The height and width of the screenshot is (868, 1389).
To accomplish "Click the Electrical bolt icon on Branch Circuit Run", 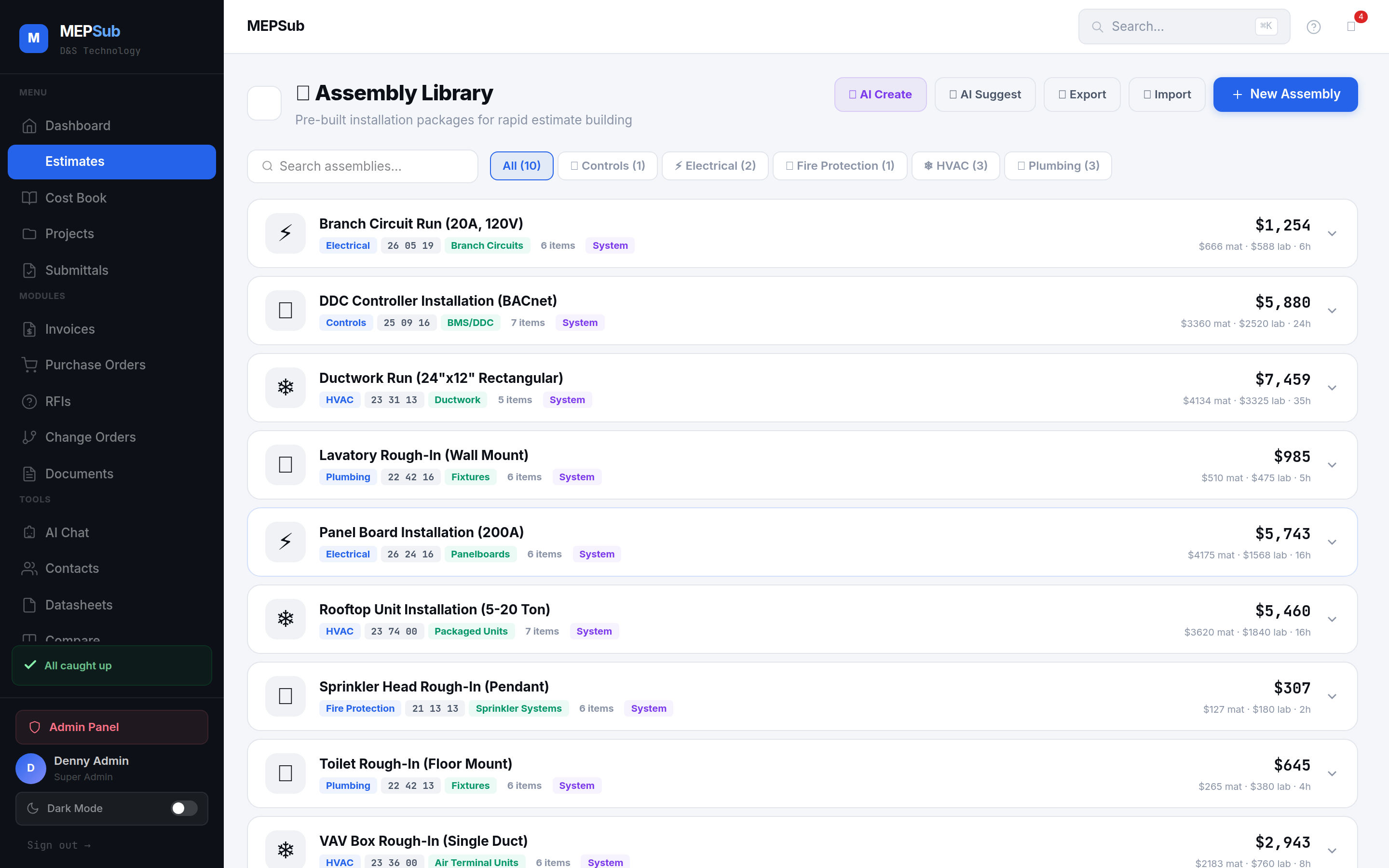I will click(x=285, y=233).
